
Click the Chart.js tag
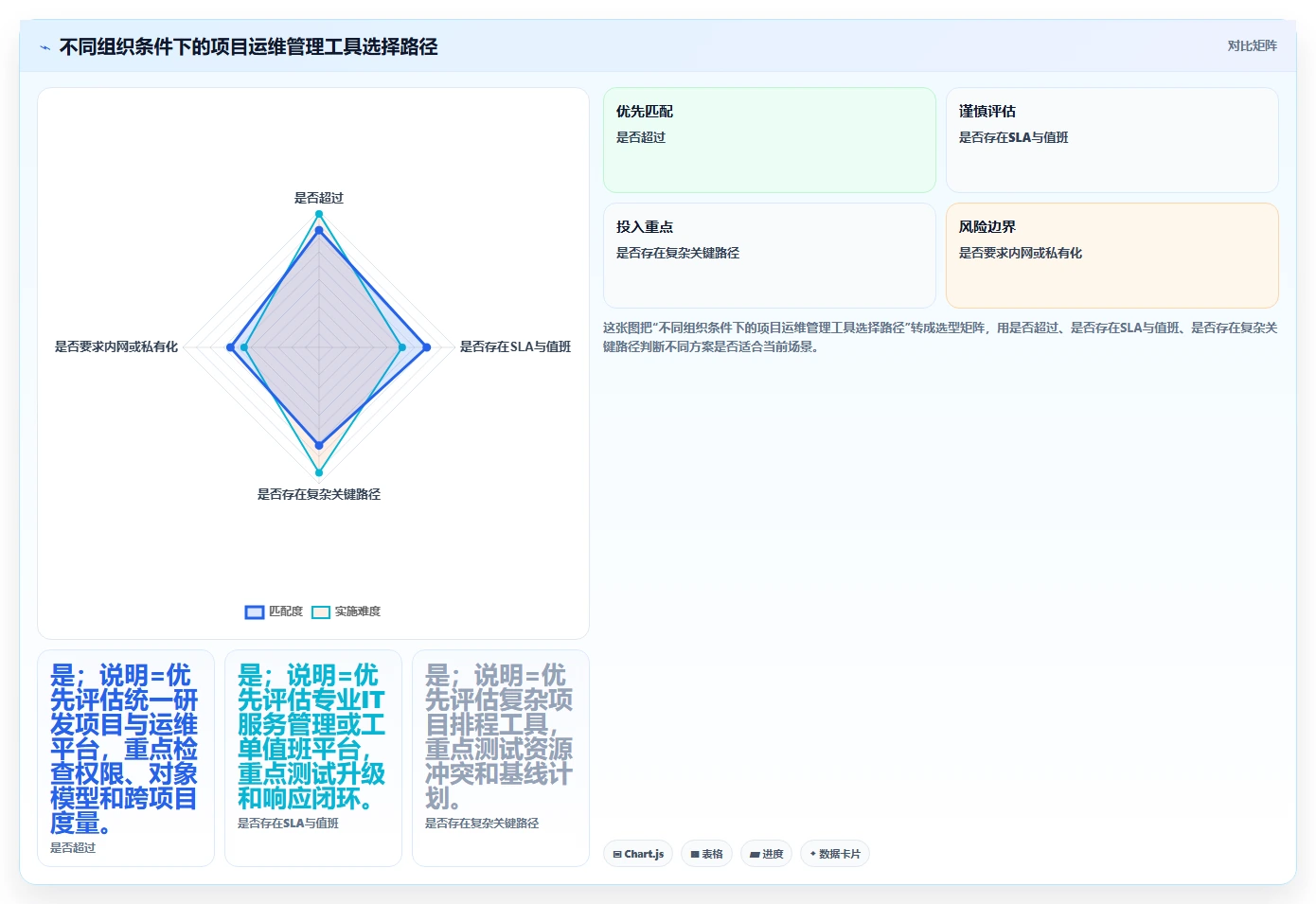(638, 854)
